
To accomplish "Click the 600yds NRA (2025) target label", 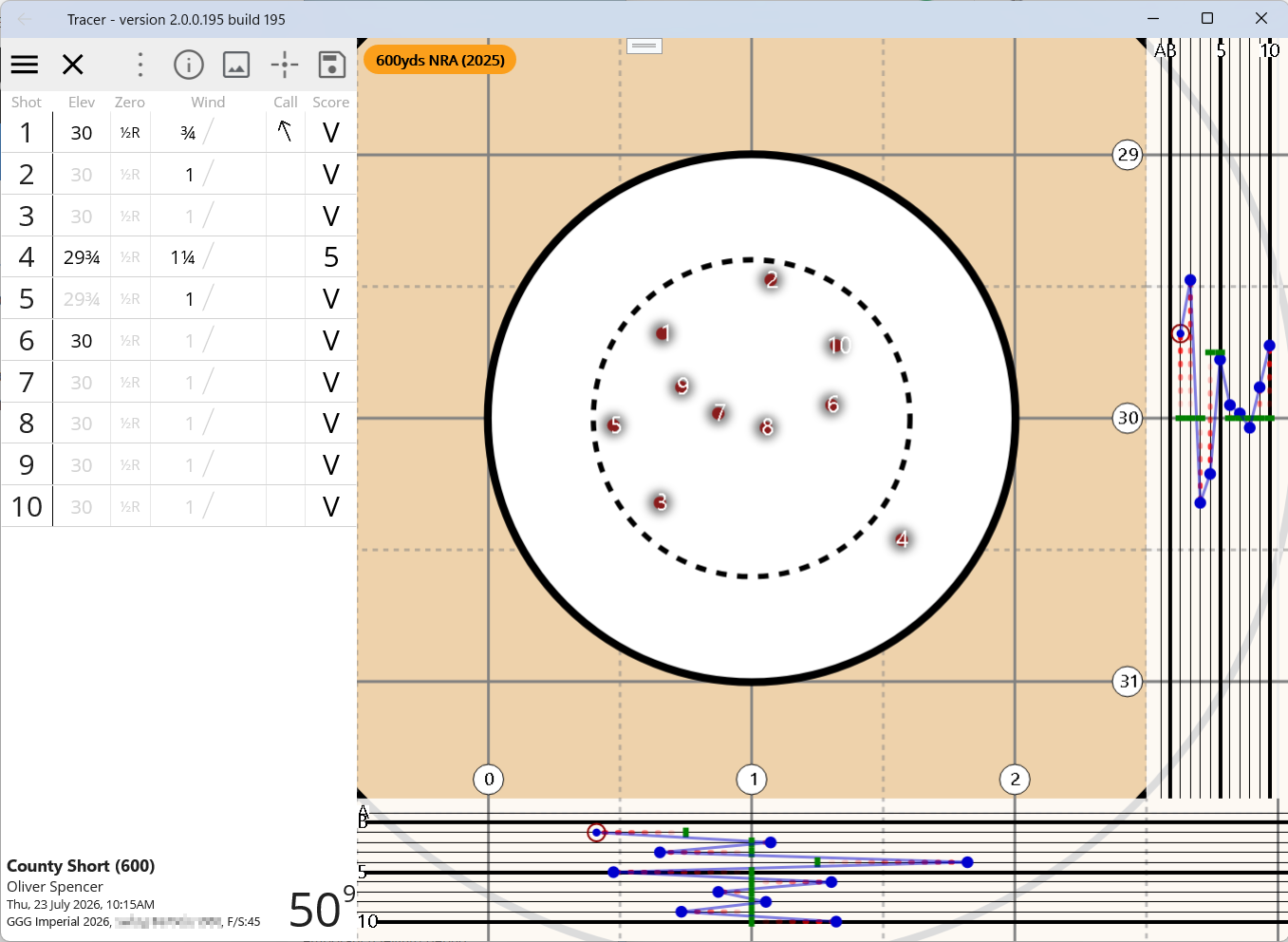I will (440, 60).
